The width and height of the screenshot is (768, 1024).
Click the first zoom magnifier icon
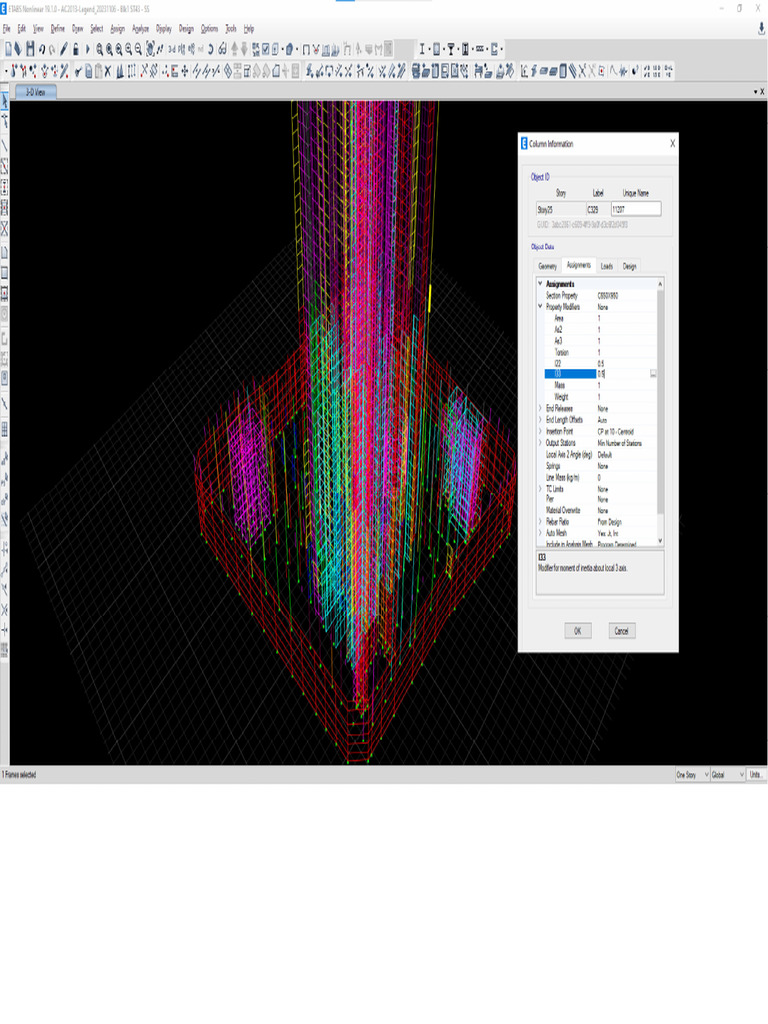(x=100, y=48)
